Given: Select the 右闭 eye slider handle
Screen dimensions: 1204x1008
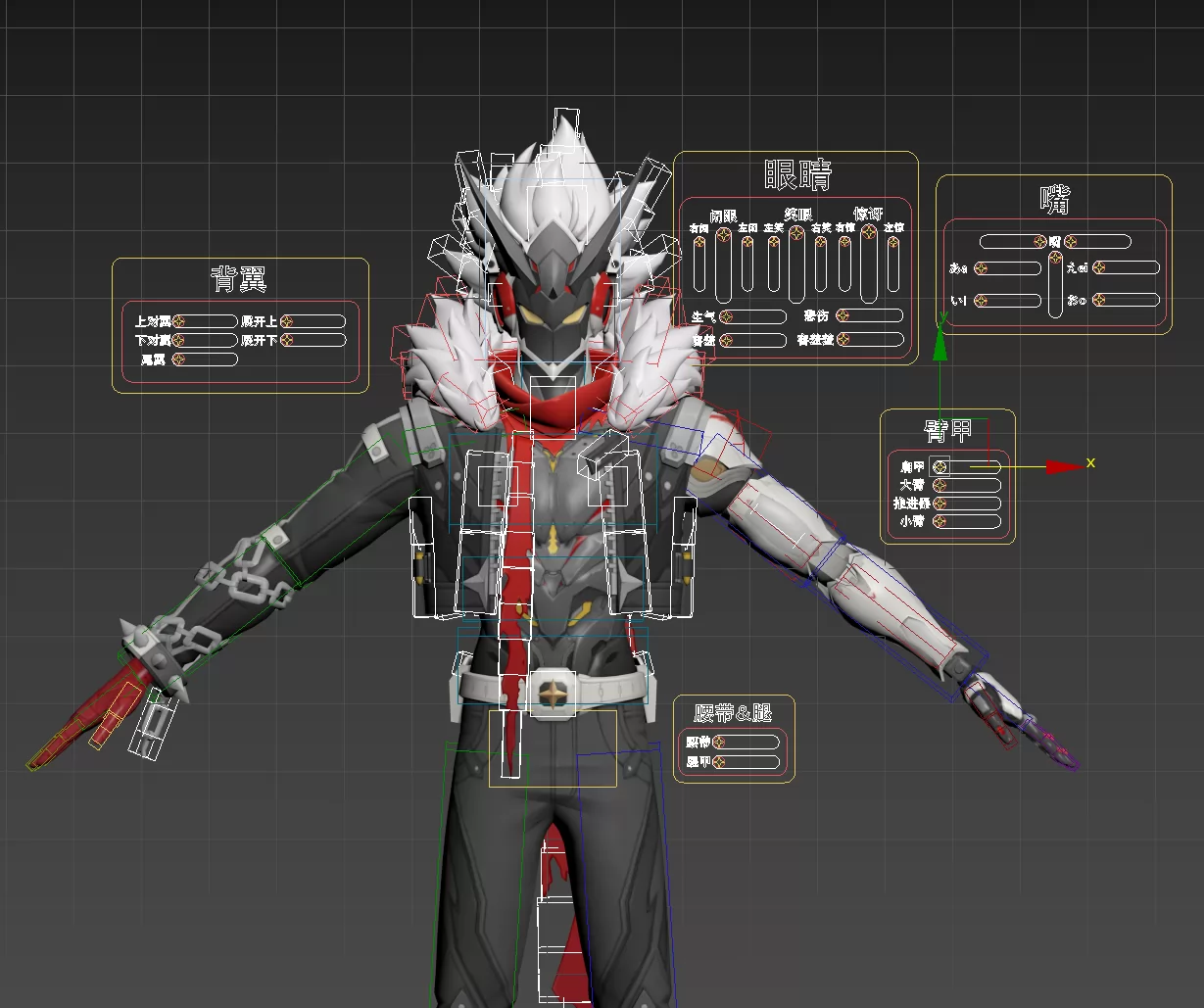Looking at the screenshot, I should tap(699, 242).
